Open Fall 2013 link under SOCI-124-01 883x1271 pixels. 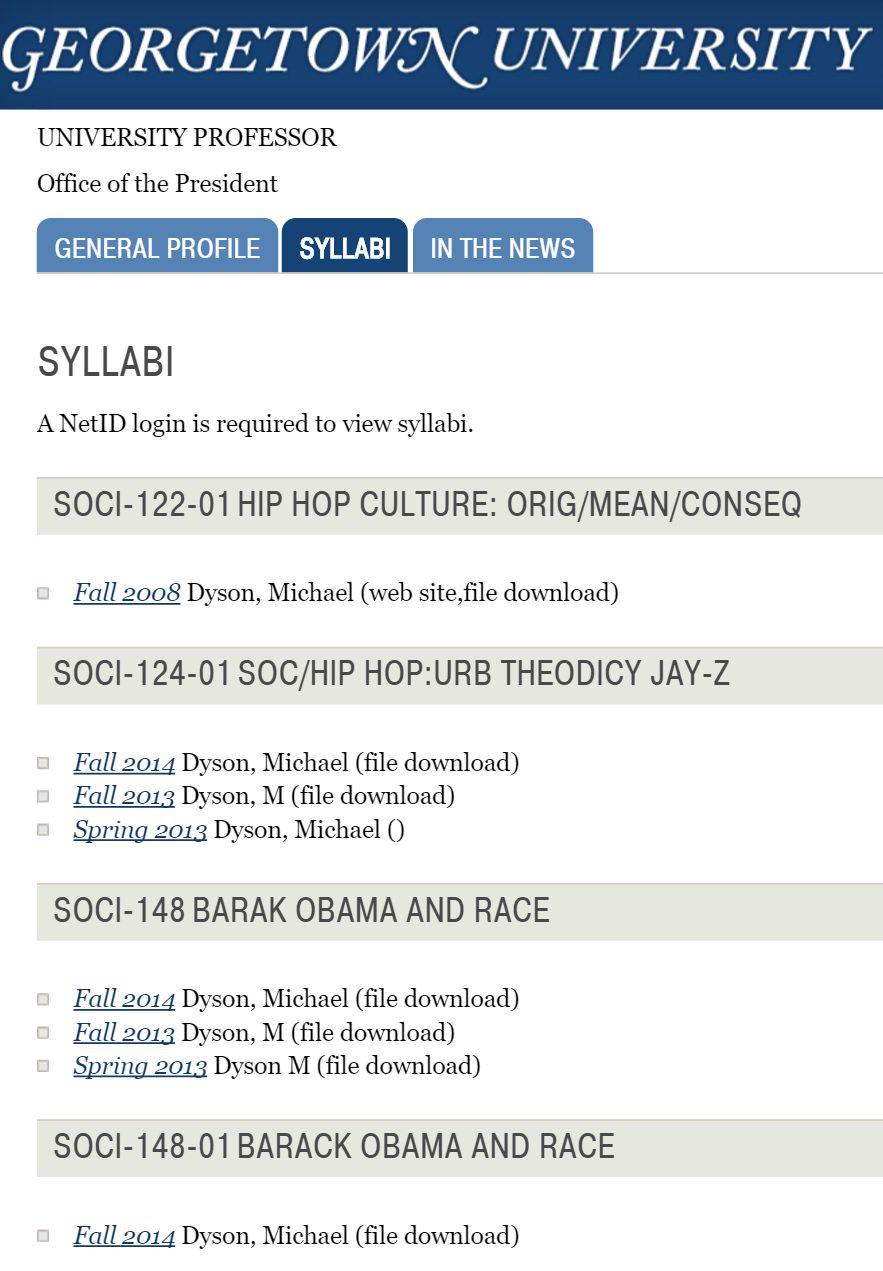124,796
